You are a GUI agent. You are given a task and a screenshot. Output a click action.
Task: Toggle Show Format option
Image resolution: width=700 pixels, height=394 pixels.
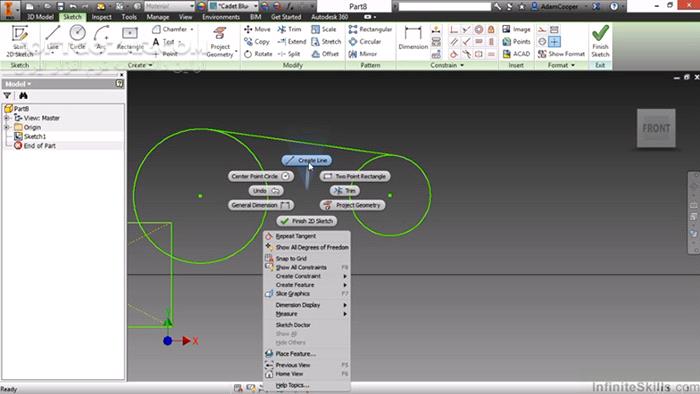pos(561,54)
